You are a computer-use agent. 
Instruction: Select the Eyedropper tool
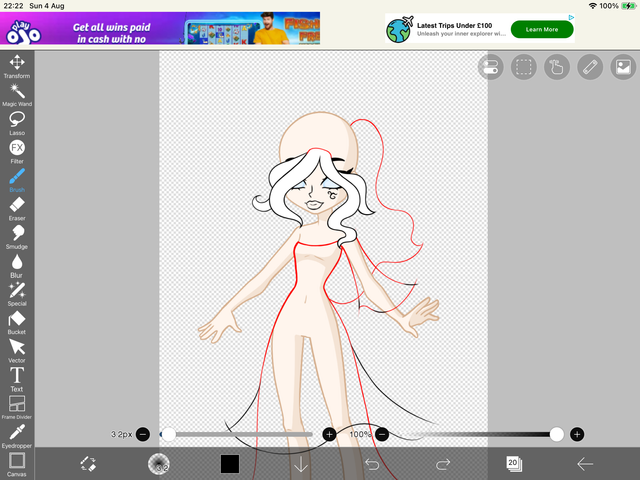(x=17, y=436)
